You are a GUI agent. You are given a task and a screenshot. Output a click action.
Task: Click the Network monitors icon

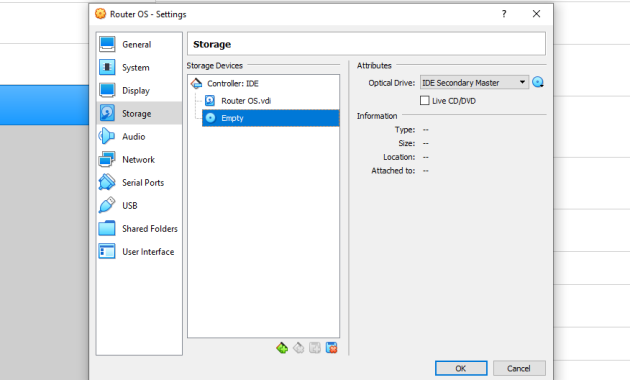point(107,159)
